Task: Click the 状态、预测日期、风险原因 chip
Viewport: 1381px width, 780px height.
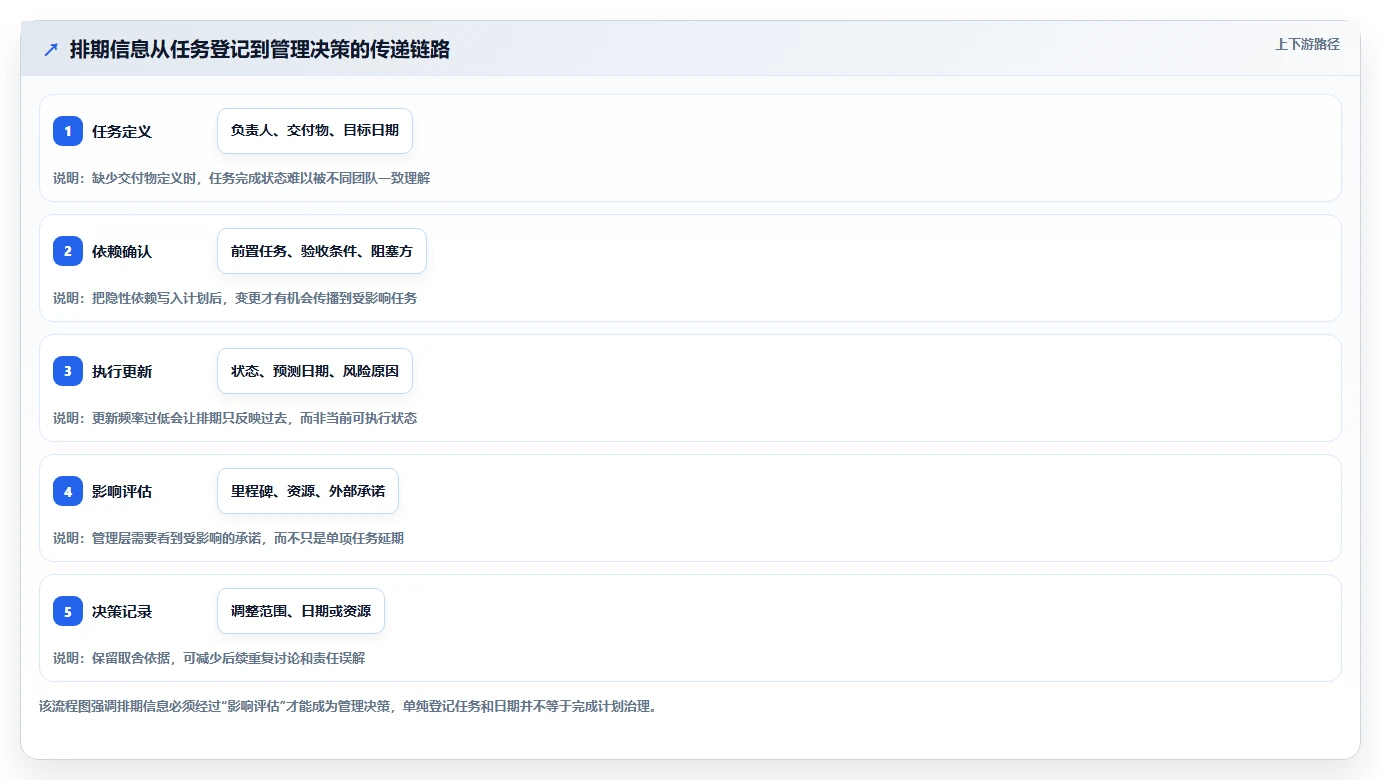Action: coord(315,371)
